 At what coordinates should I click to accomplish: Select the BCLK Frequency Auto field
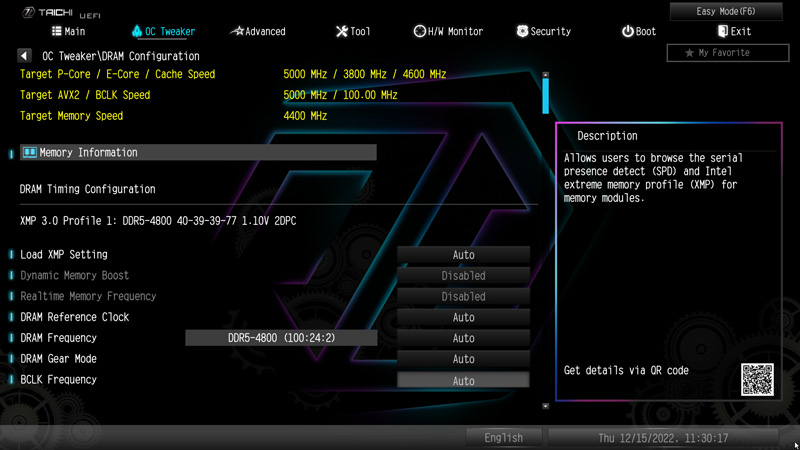pyautogui.click(x=463, y=380)
